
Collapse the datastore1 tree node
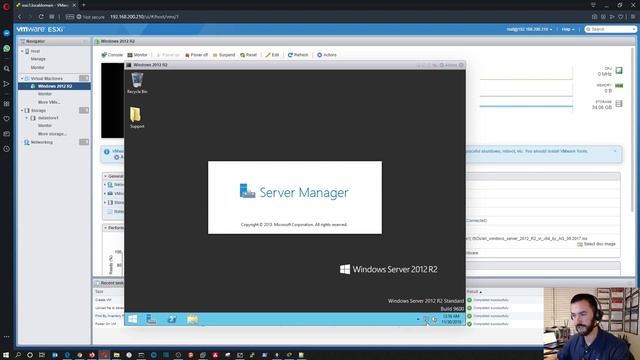pos(27,118)
